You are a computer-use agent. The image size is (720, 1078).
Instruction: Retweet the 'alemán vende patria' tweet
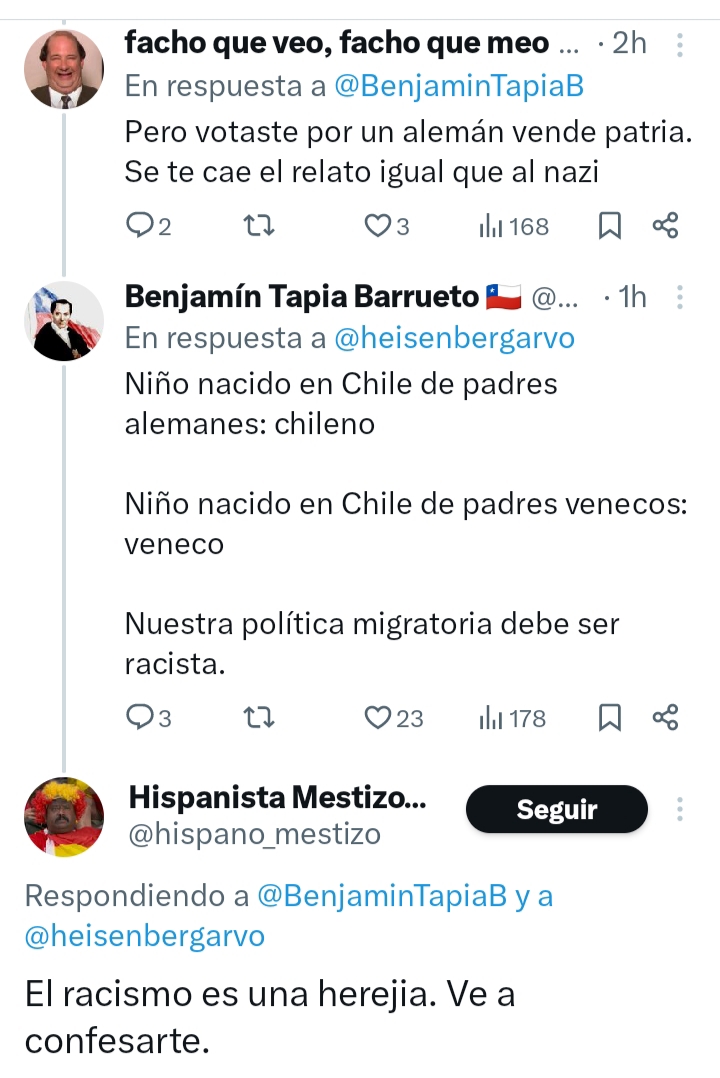[x=260, y=226]
